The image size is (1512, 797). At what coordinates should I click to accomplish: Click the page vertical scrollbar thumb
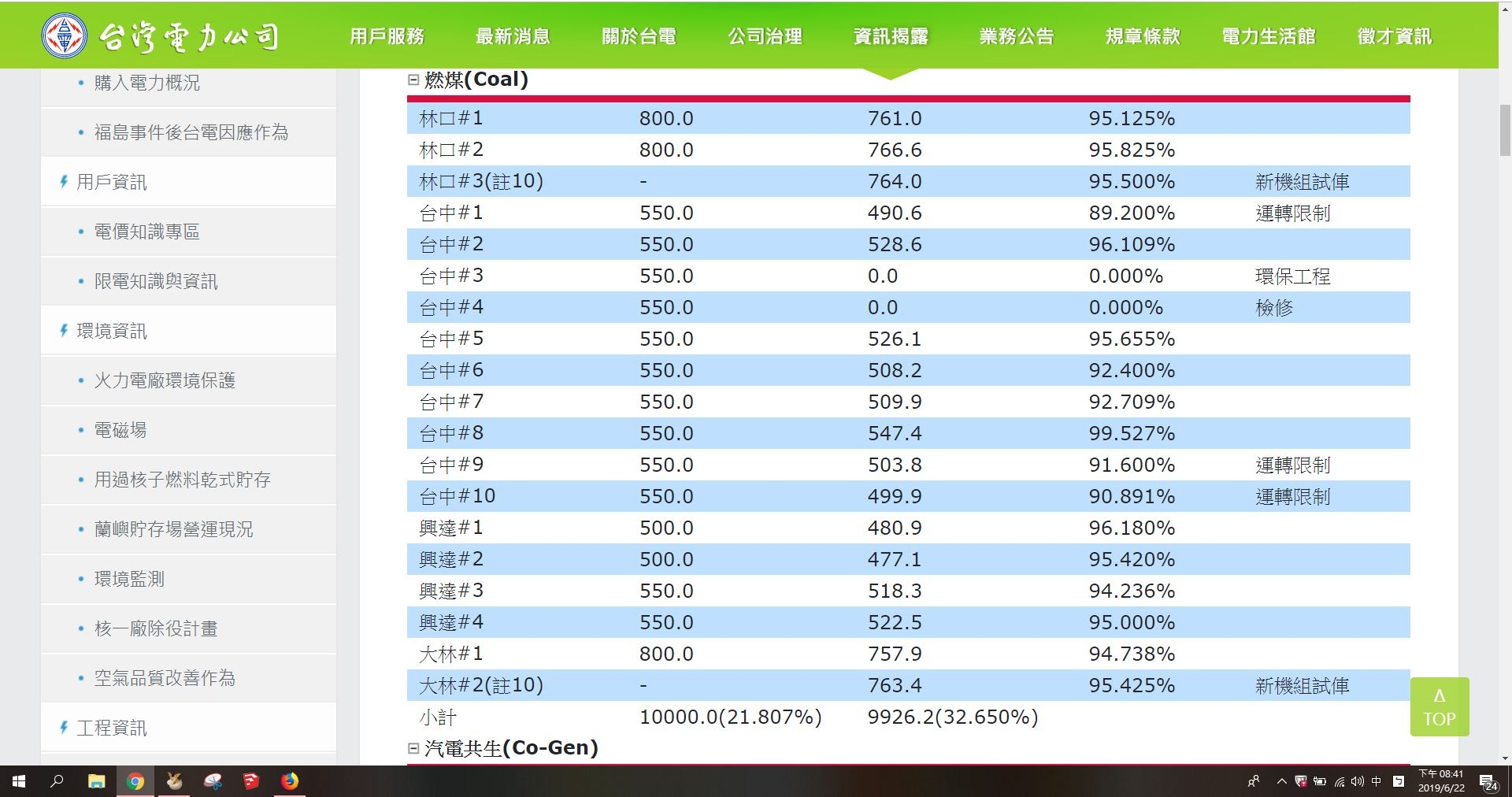1505,131
